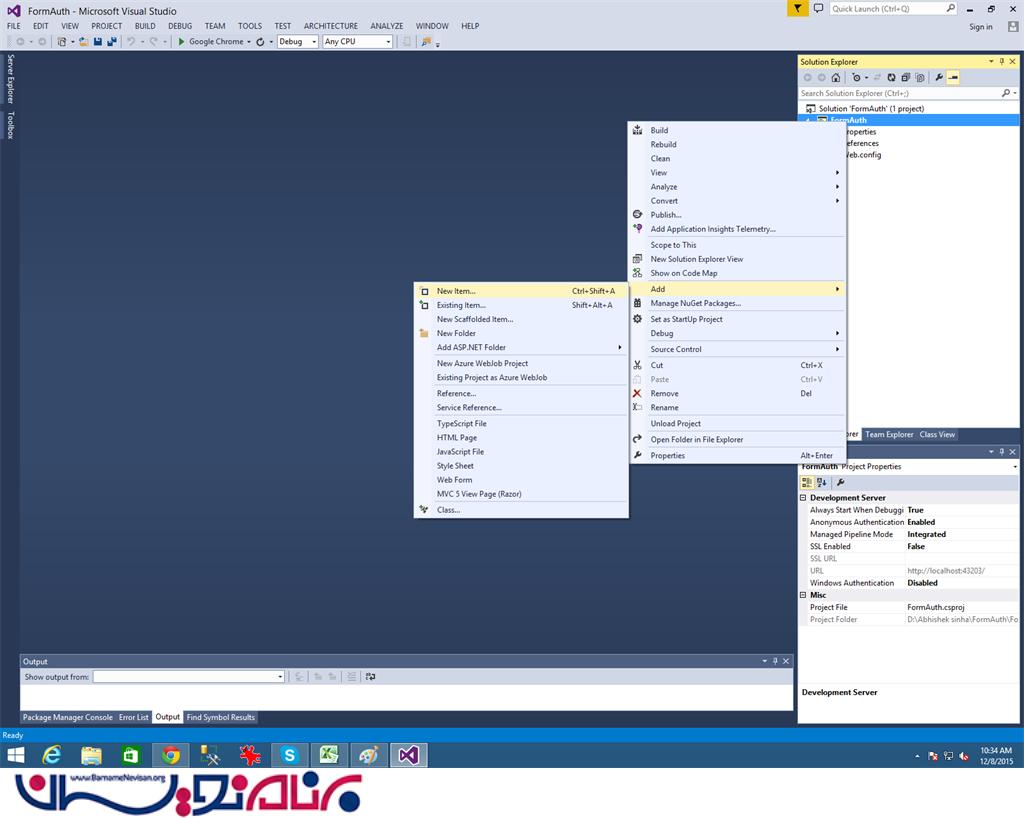Select Existing Item... from the Add submenu
1024x818 pixels.
(x=521, y=305)
